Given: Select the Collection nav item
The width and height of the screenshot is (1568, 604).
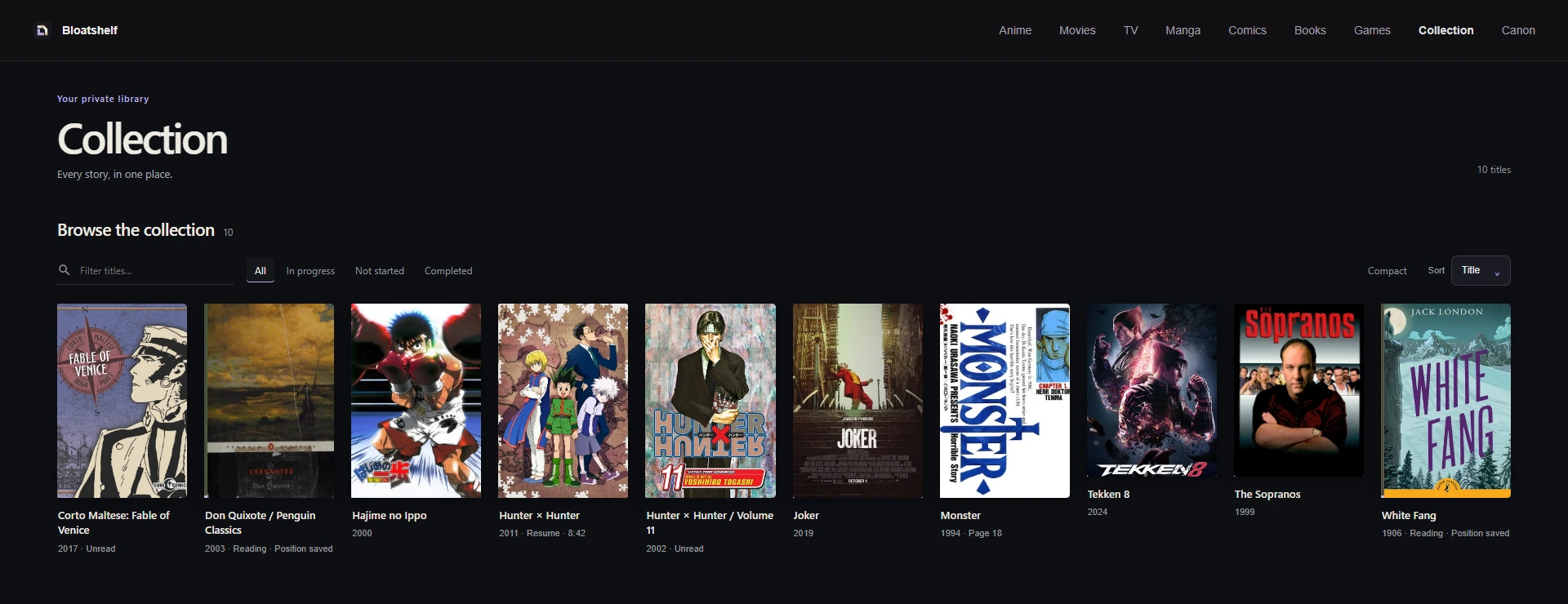Looking at the screenshot, I should pyautogui.click(x=1445, y=30).
